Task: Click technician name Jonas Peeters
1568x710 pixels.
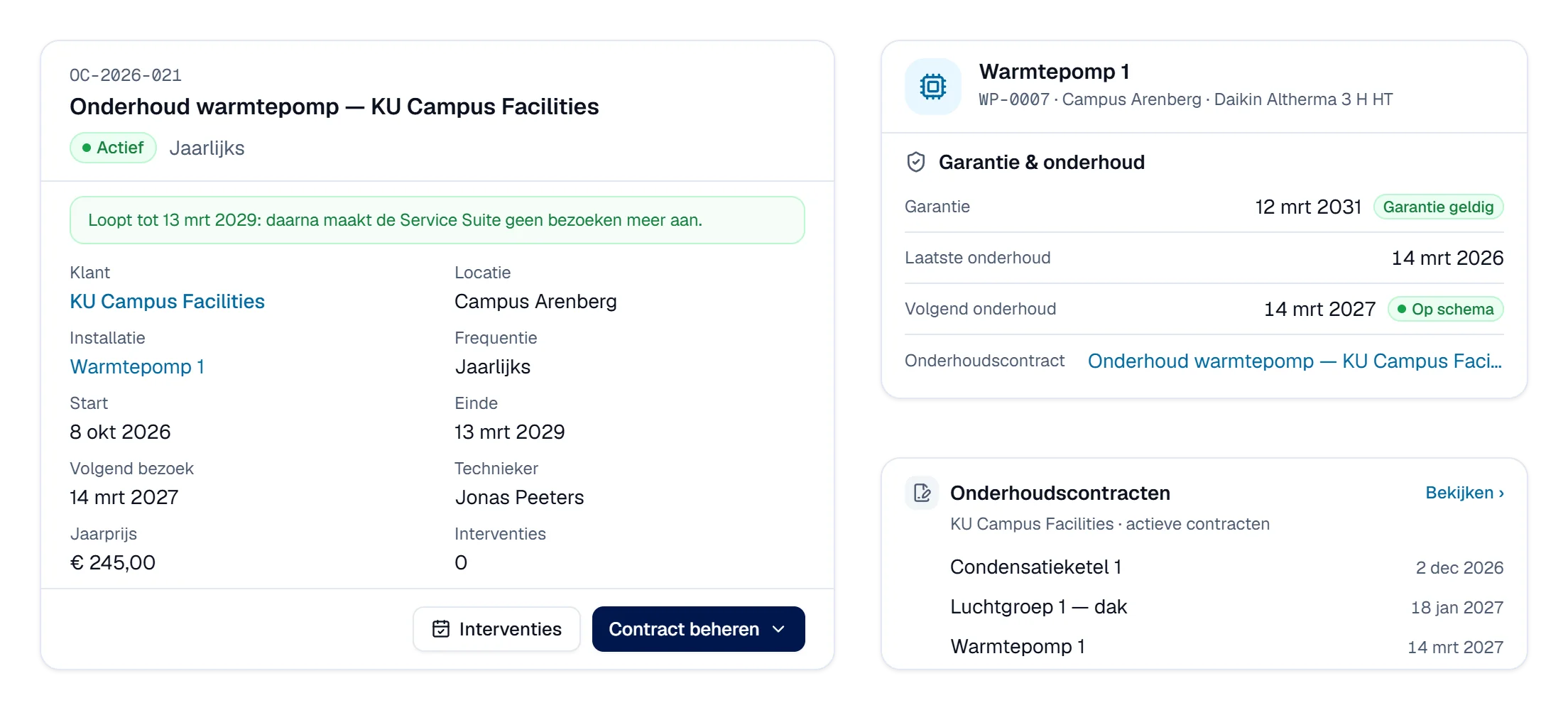Action: coord(519,497)
